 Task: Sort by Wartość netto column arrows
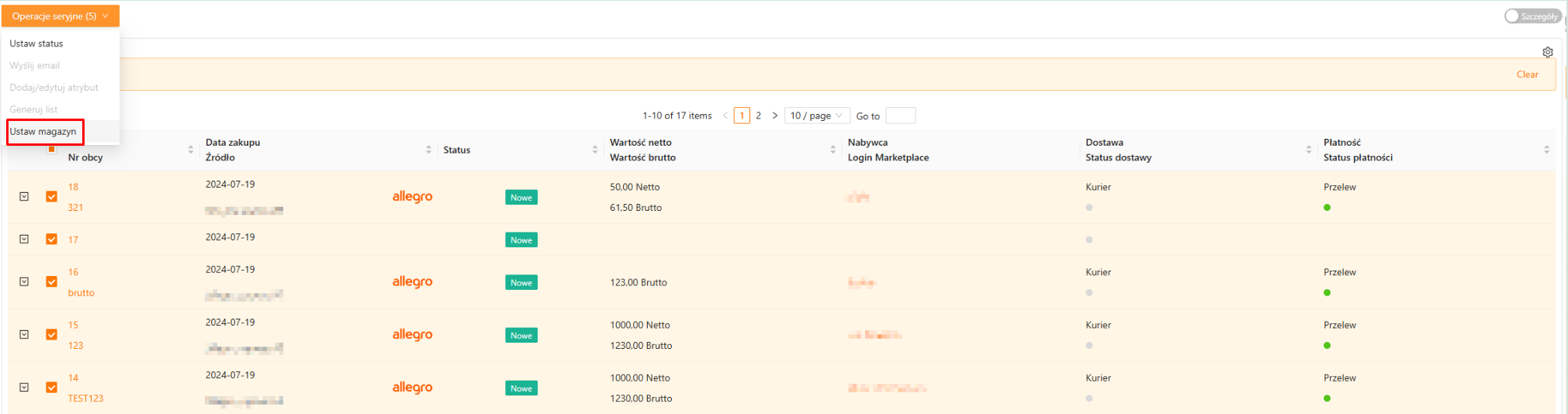click(x=832, y=150)
